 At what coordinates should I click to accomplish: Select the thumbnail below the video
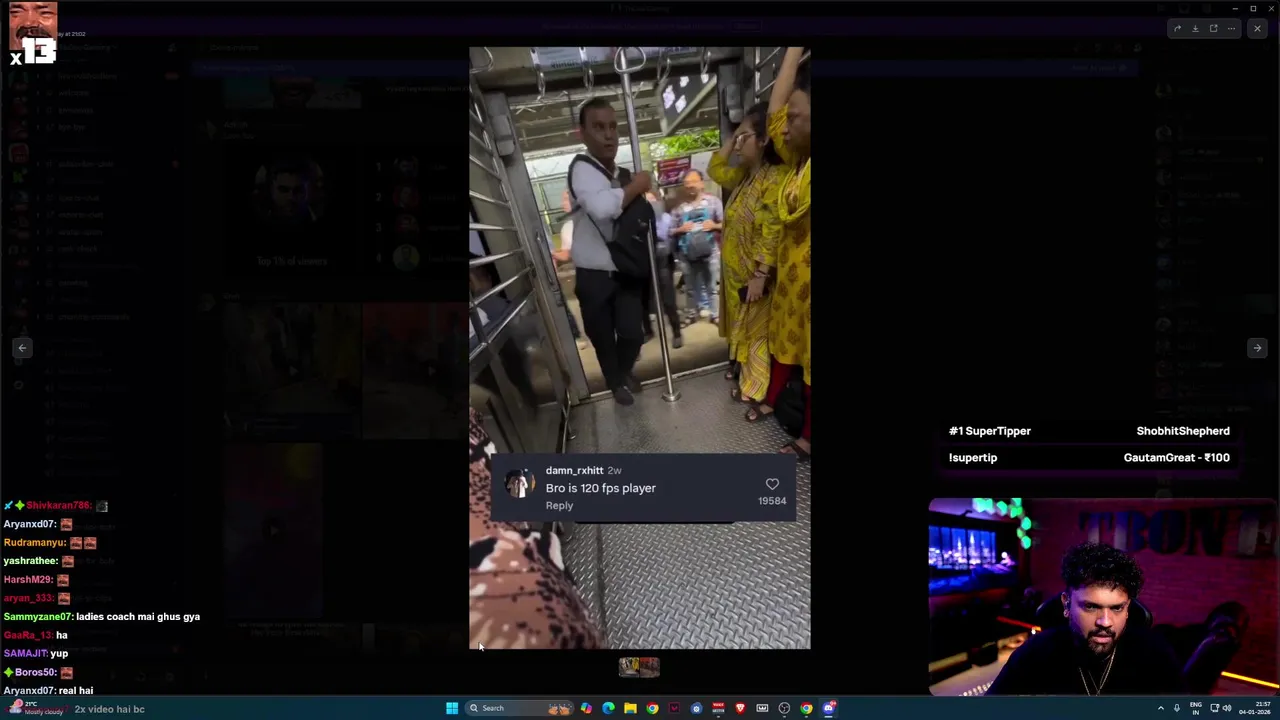639,666
